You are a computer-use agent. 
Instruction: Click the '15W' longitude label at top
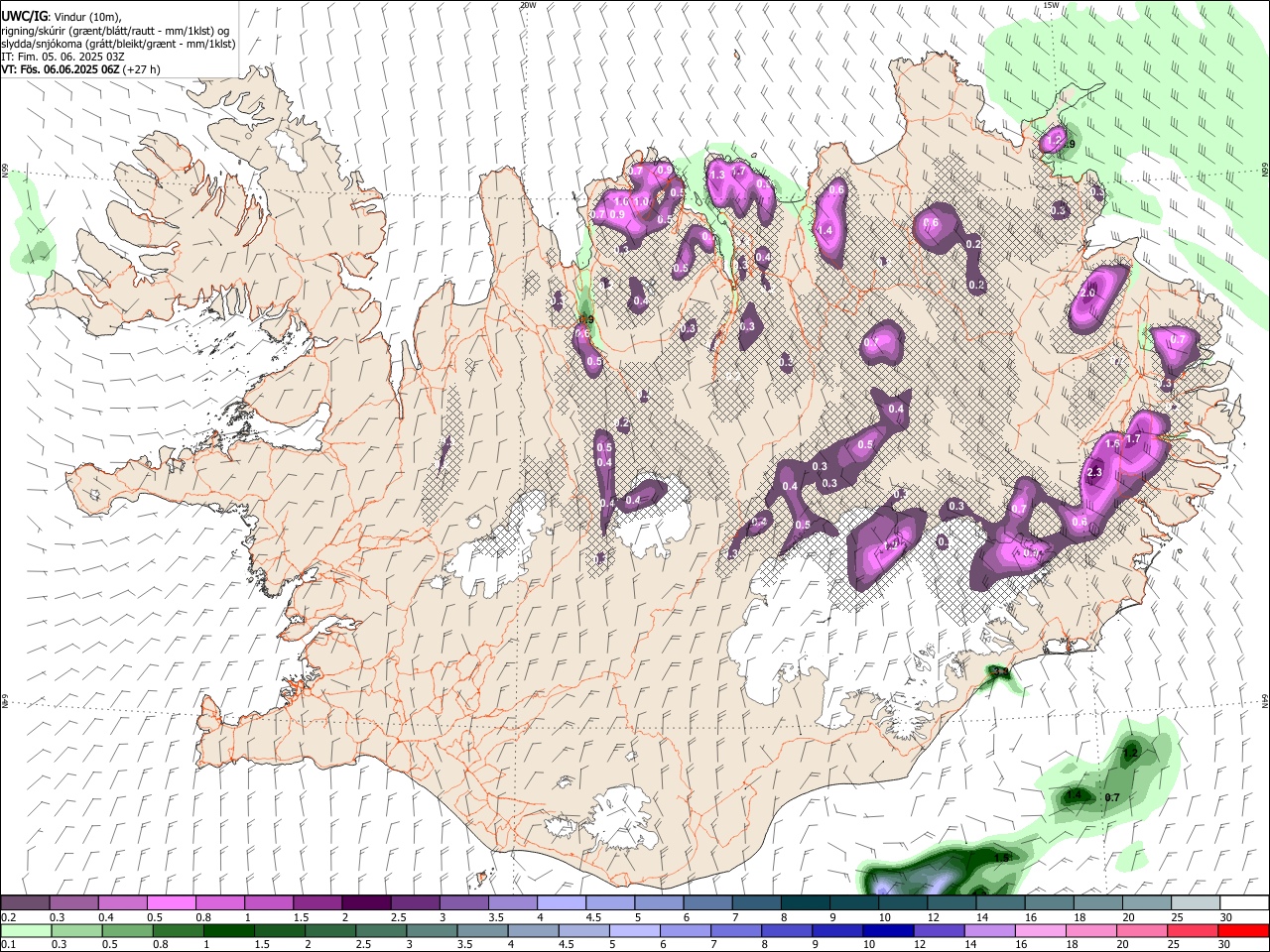1052,5
